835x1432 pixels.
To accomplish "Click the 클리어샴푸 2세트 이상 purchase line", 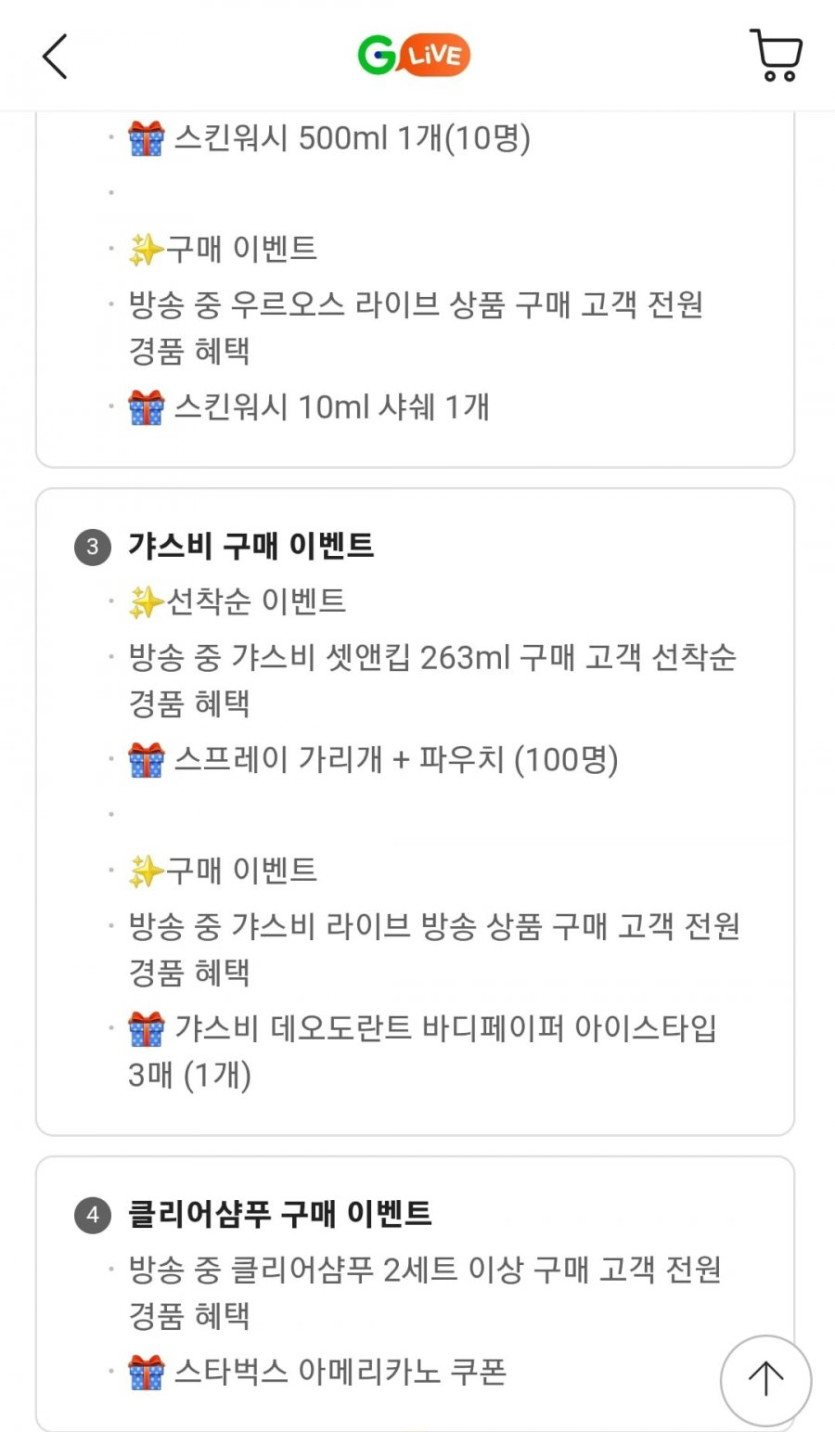I will point(425,1270).
